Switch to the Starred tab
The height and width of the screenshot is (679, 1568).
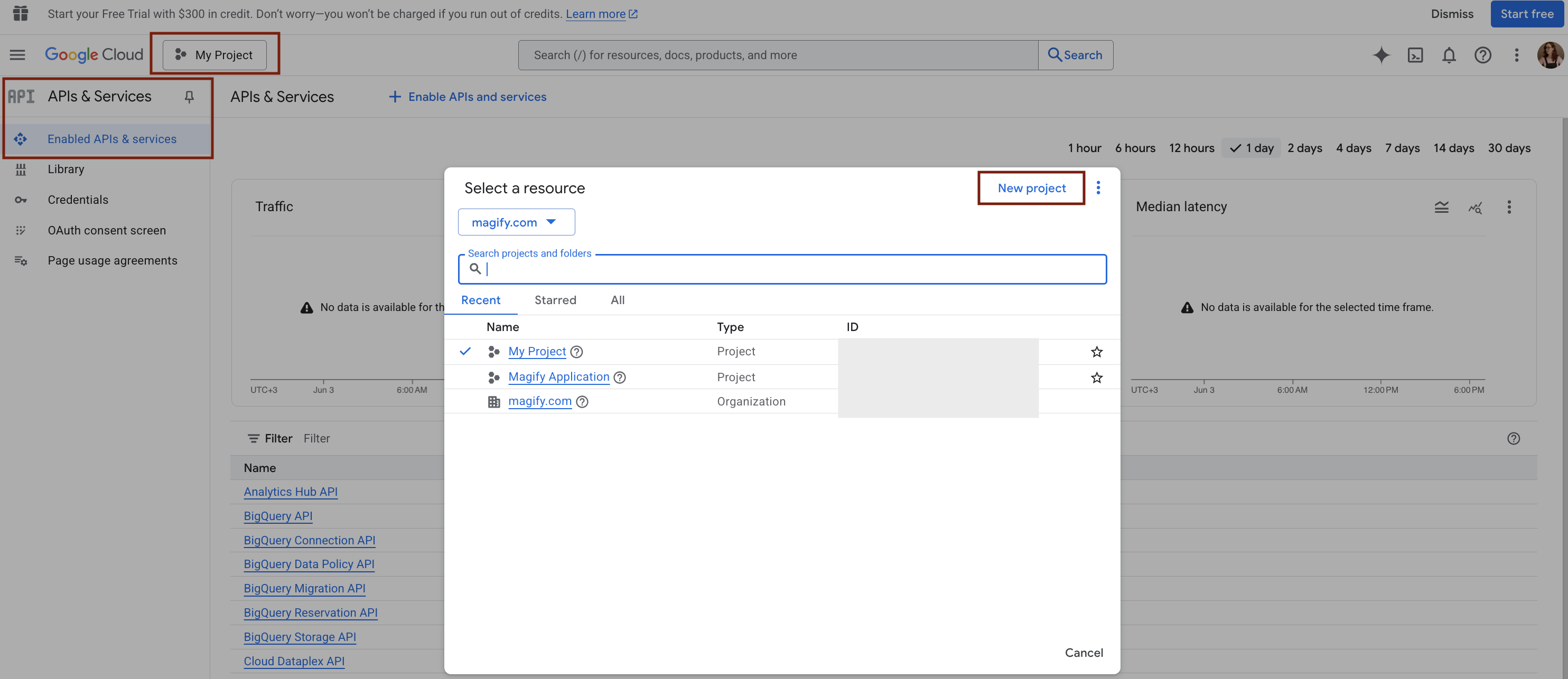pyautogui.click(x=555, y=300)
